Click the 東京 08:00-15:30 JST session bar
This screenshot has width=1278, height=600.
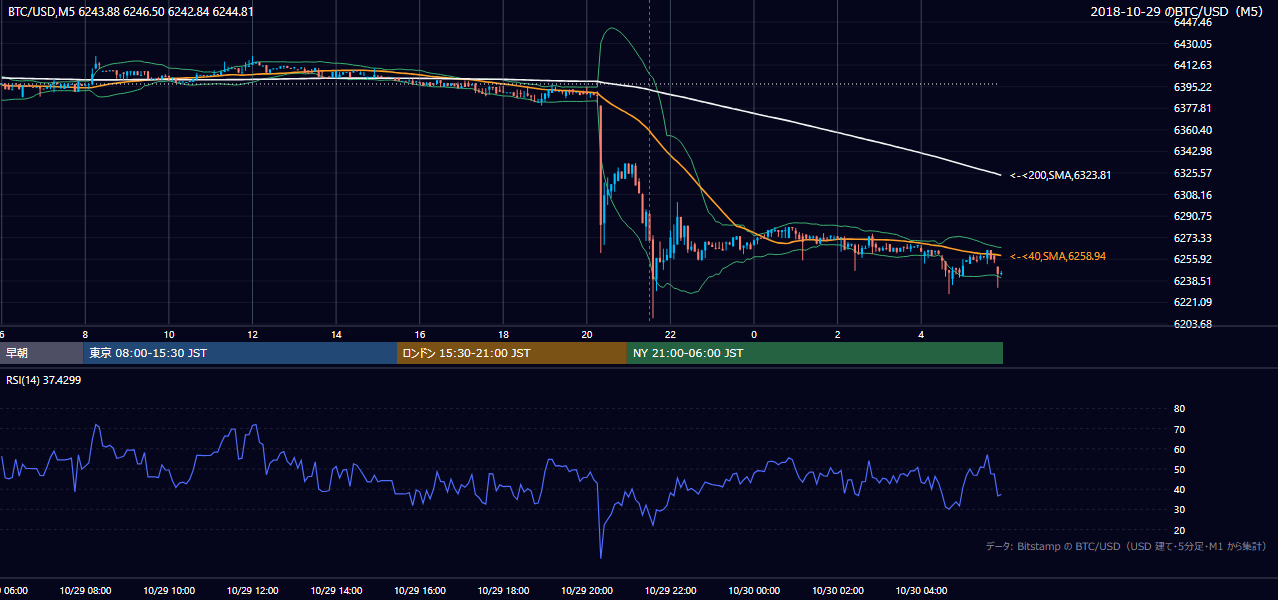tap(240, 353)
